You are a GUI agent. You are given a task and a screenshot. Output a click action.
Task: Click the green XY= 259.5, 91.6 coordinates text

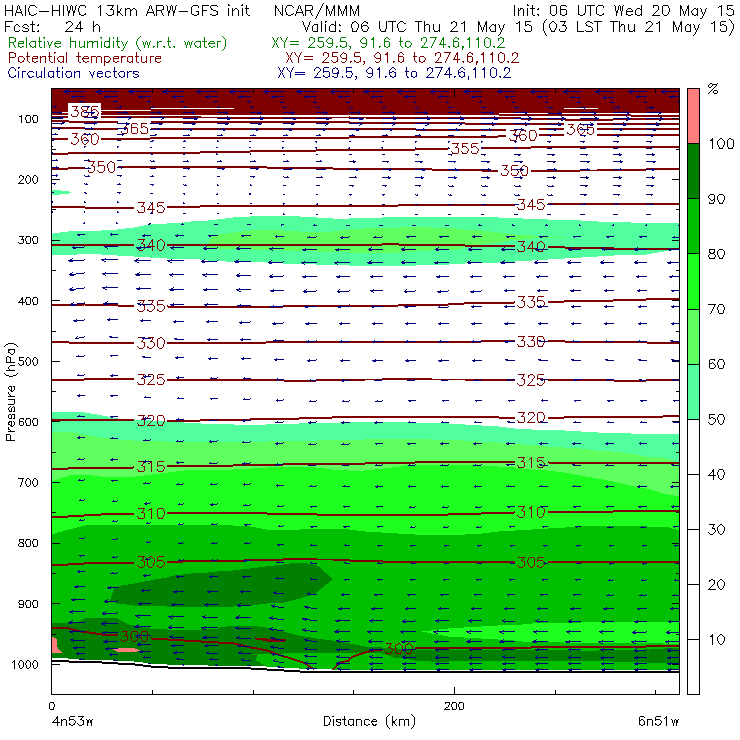coord(388,43)
